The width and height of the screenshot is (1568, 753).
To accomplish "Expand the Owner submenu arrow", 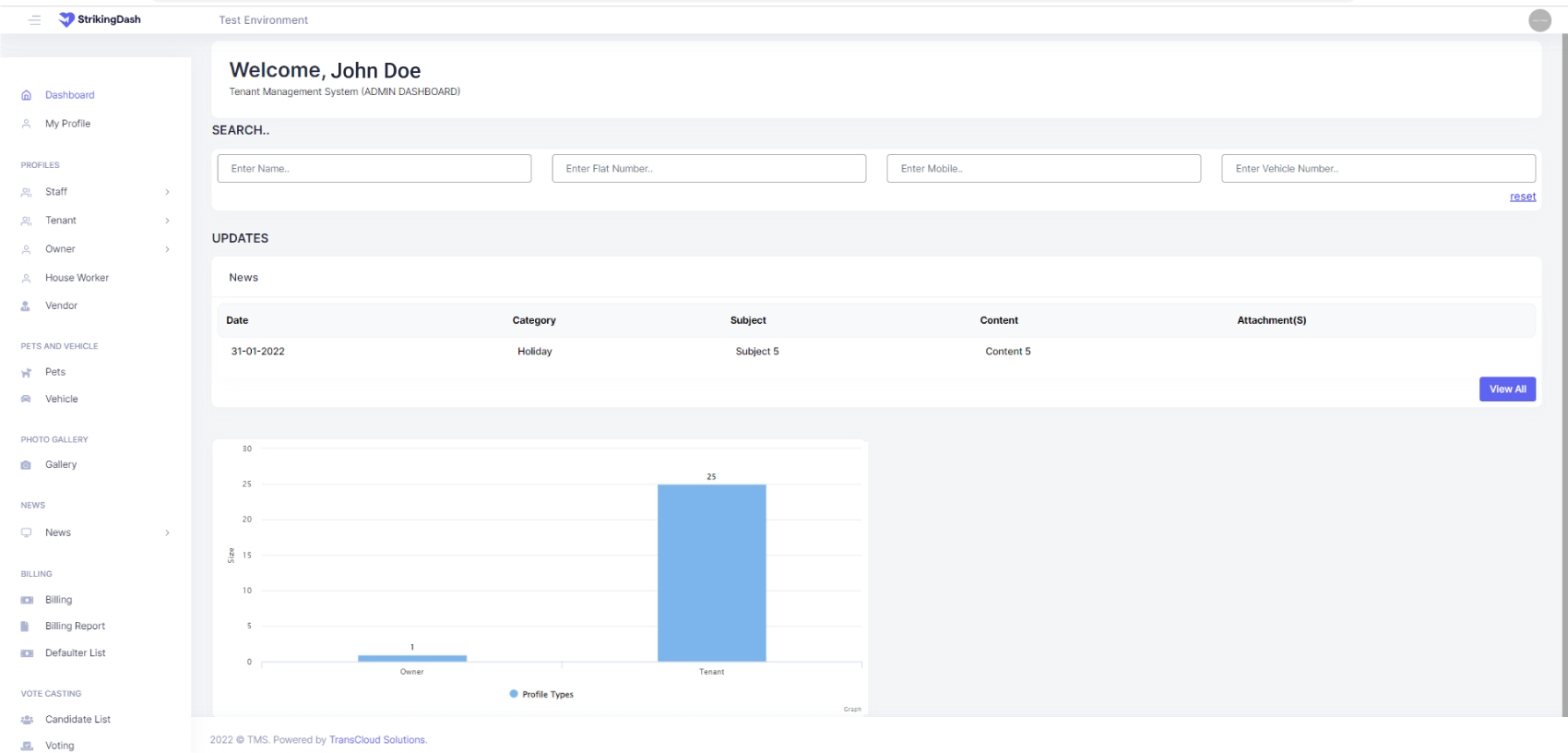I will 167,249.
